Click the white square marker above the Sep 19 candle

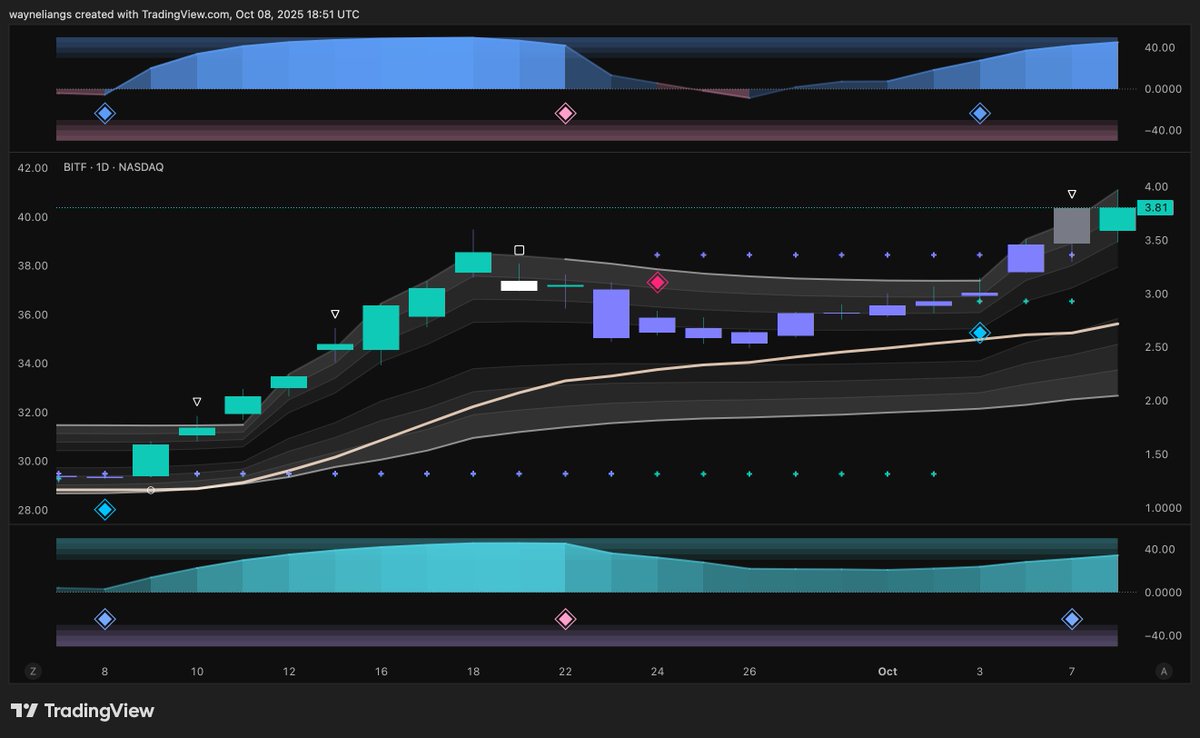519,250
